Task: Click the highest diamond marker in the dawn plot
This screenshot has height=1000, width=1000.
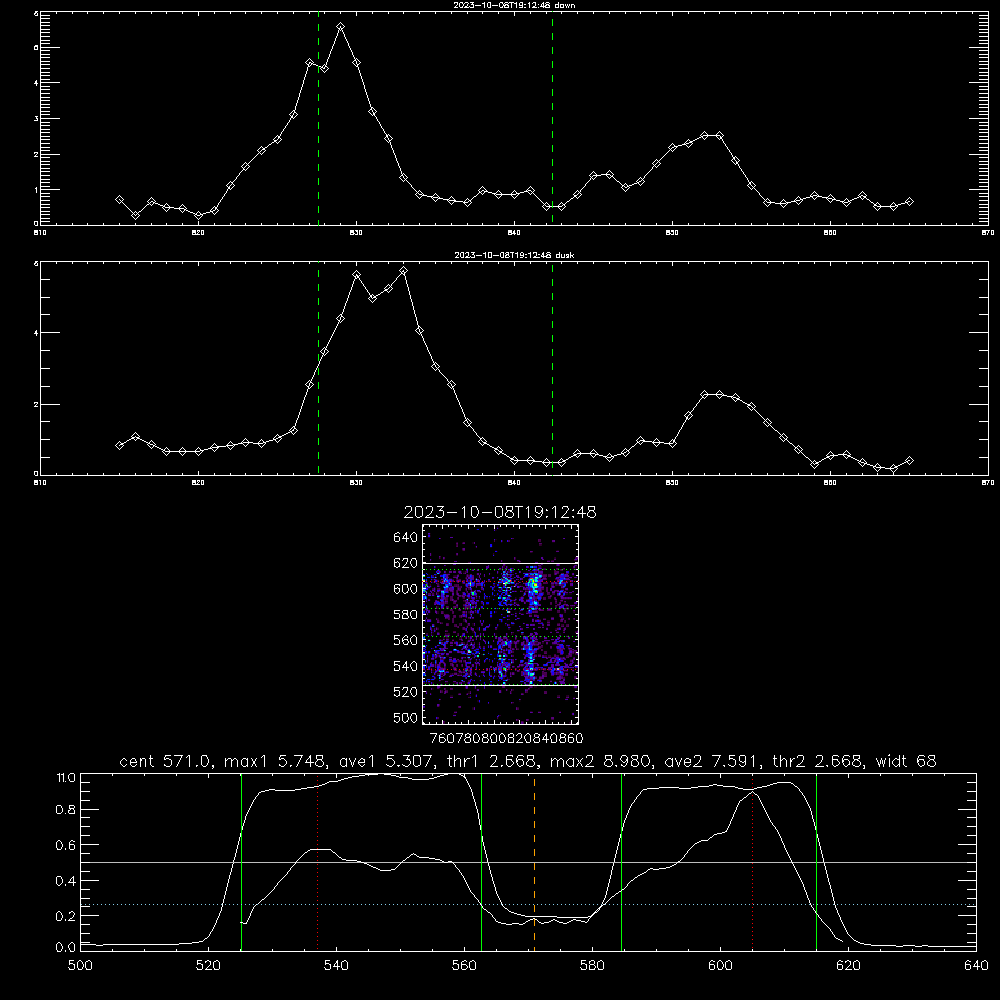Action: pos(341,27)
